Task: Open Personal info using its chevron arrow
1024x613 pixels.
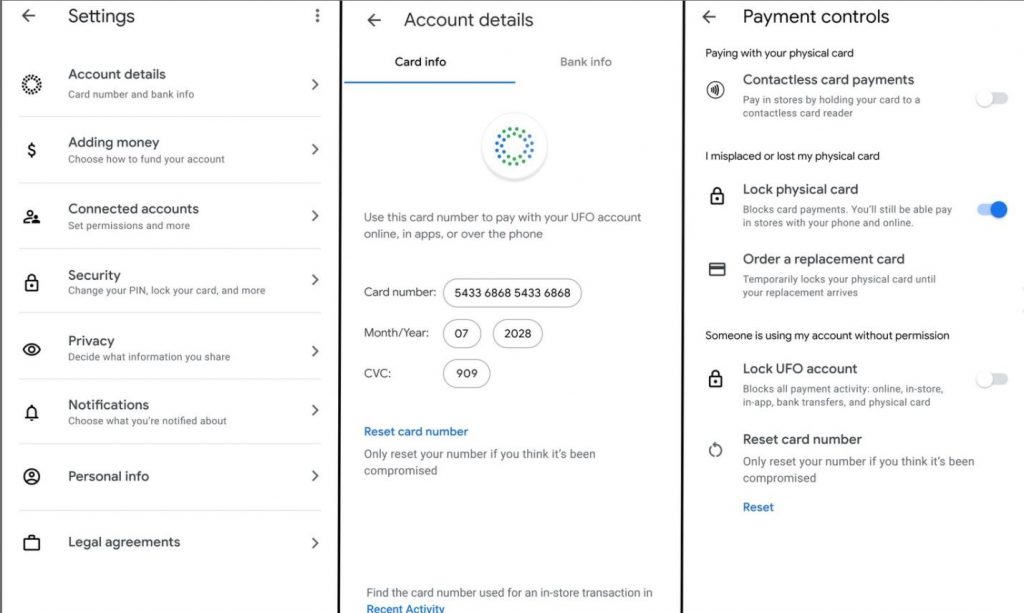Action: 315,476
